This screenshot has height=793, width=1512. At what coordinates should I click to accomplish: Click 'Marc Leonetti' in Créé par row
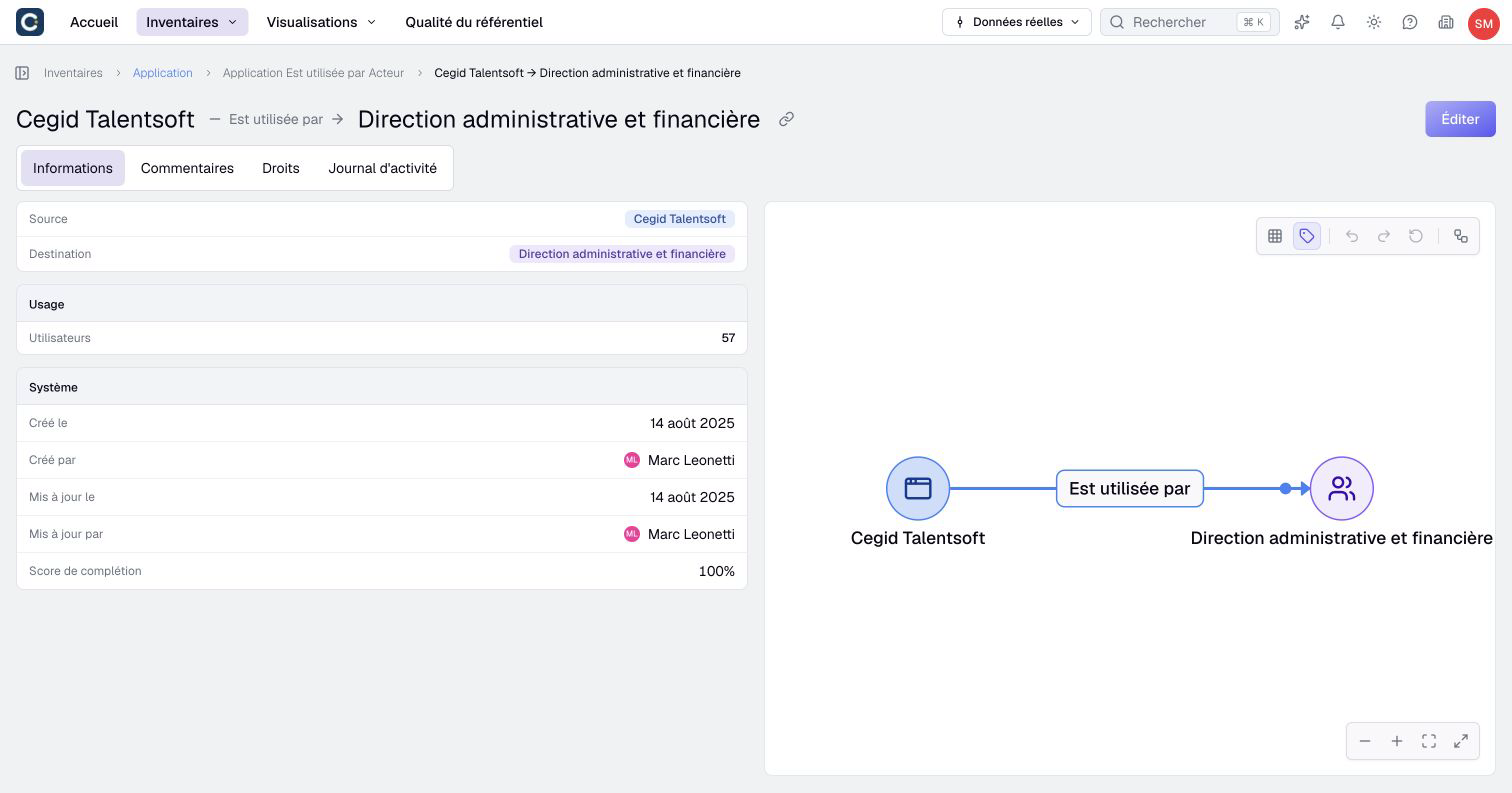(x=691, y=460)
